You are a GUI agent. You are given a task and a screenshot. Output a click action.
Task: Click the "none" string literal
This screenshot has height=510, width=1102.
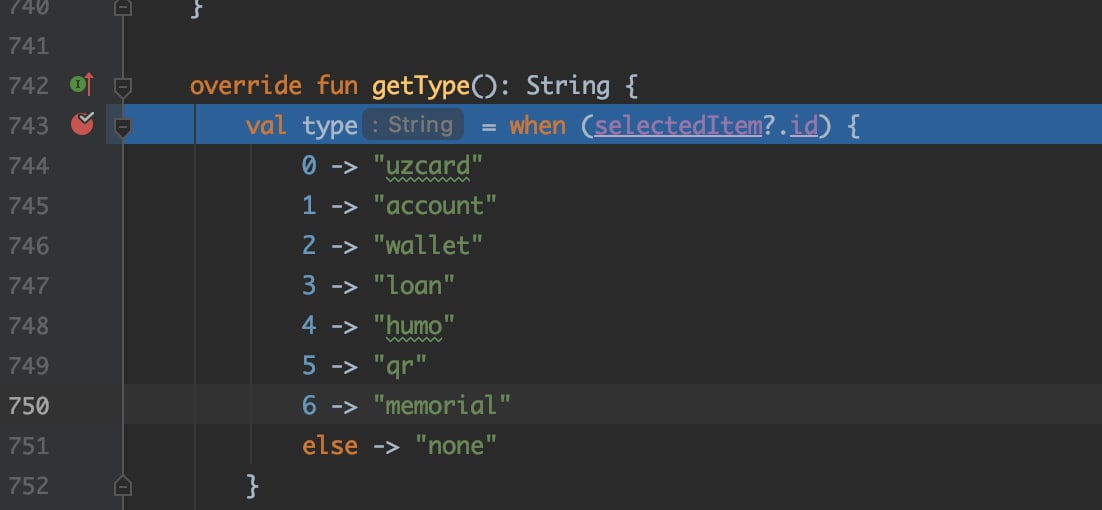(456, 446)
